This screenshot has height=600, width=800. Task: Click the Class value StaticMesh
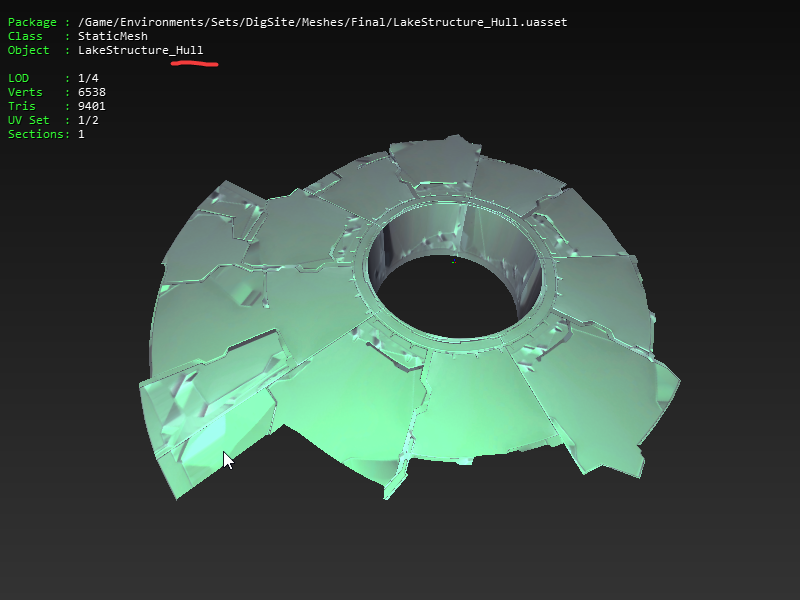(113, 36)
